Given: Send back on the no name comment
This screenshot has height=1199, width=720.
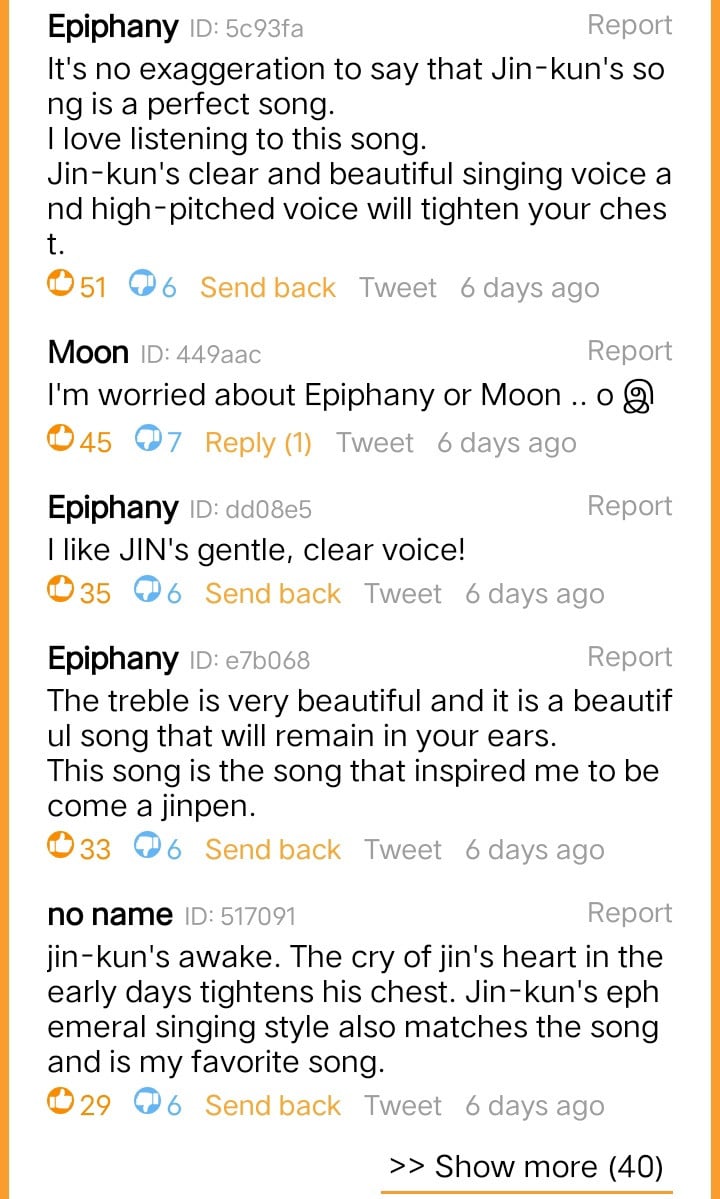Looking at the screenshot, I should (273, 1105).
